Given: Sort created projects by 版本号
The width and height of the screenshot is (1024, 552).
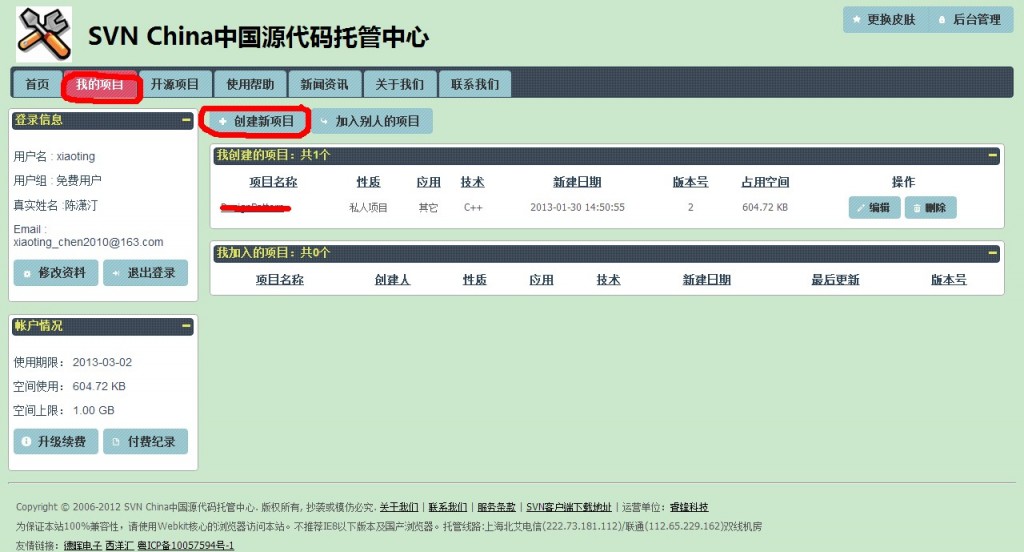Looking at the screenshot, I should click(690, 182).
